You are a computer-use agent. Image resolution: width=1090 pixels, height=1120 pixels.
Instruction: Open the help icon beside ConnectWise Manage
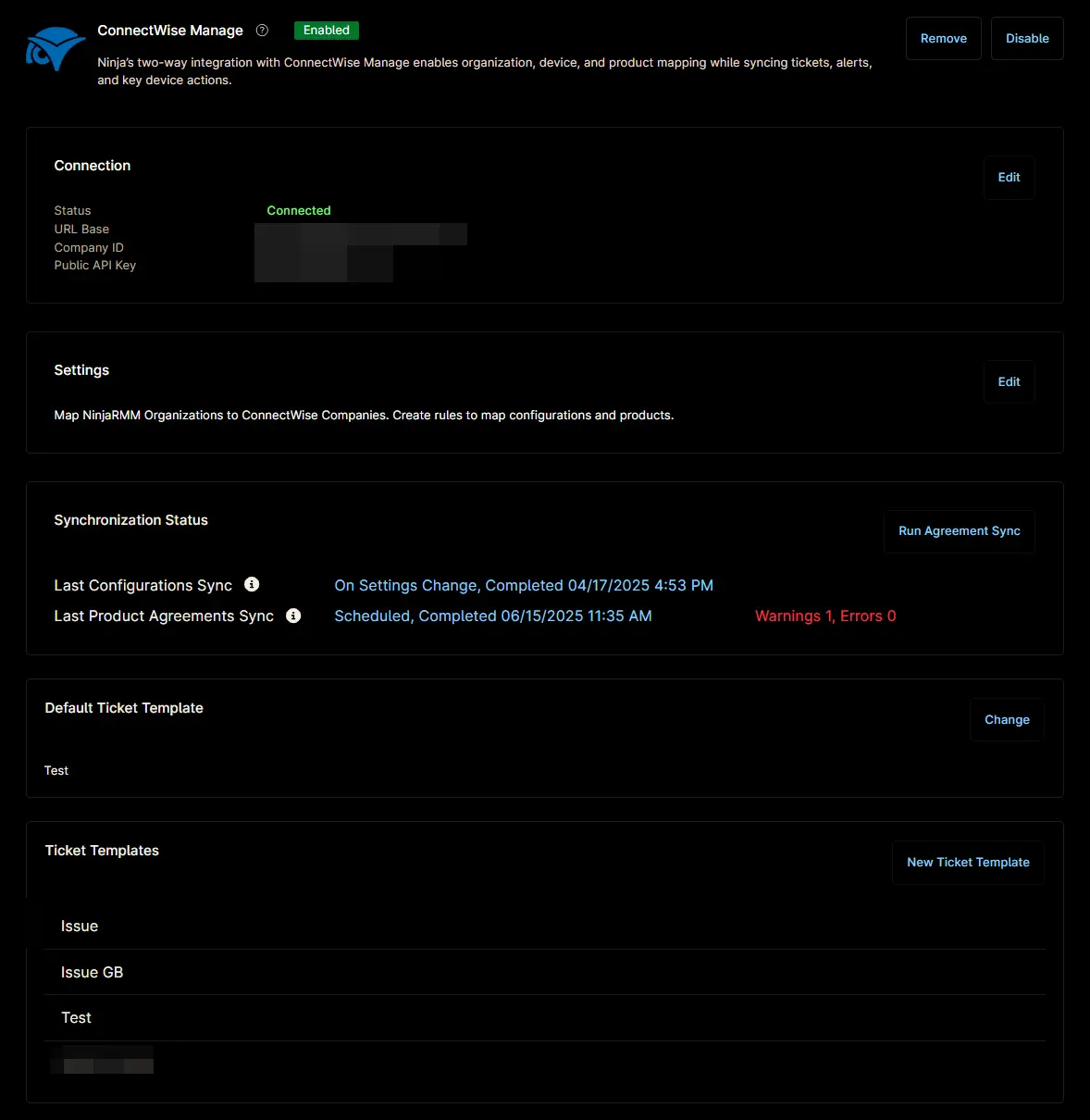[262, 31]
